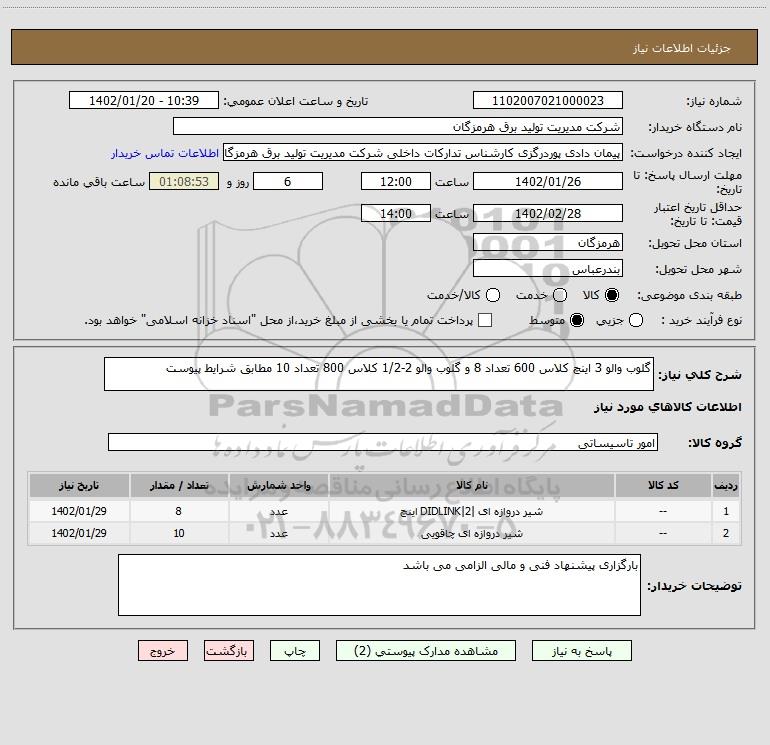Viewport: 770px width, 745px height.
Task: Click the جزئیات اطلاعات نیاز header title
Action: pos(682,48)
